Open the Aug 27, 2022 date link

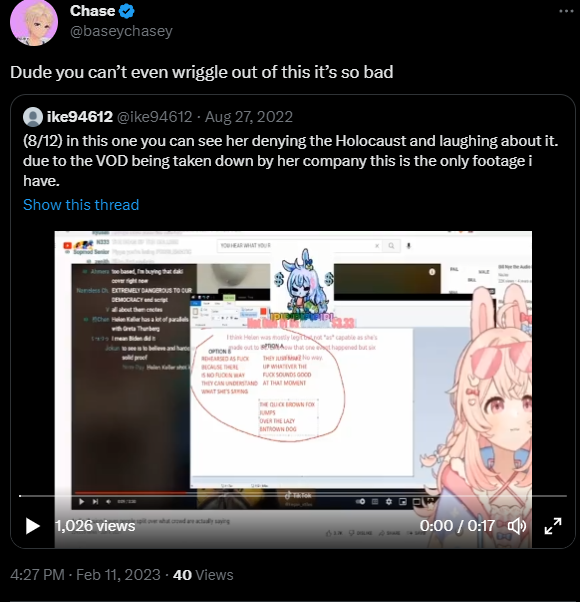point(249,117)
